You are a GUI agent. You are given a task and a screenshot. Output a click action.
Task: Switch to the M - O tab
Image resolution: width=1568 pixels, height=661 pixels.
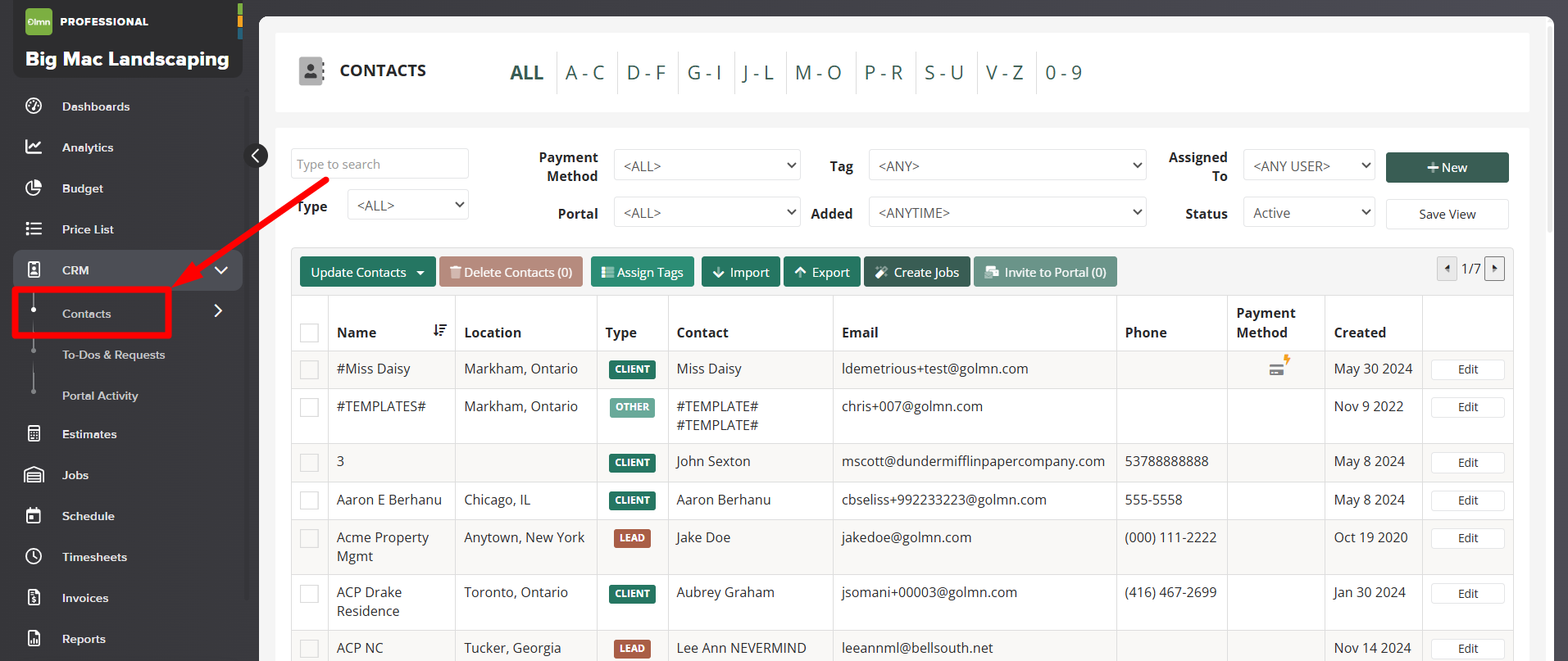click(818, 73)
